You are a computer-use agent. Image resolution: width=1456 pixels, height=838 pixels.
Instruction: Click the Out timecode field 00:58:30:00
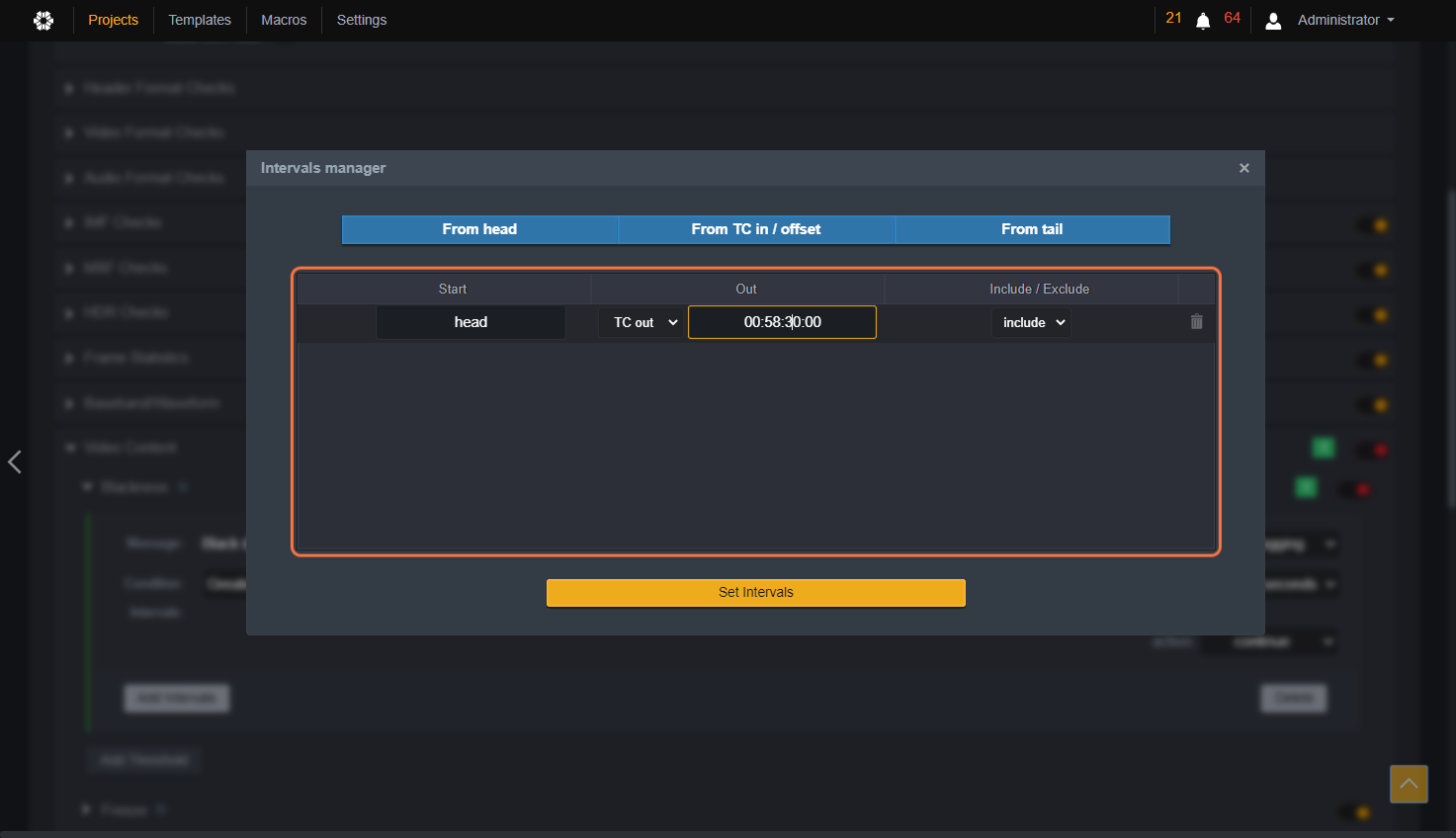coord(782,322)
